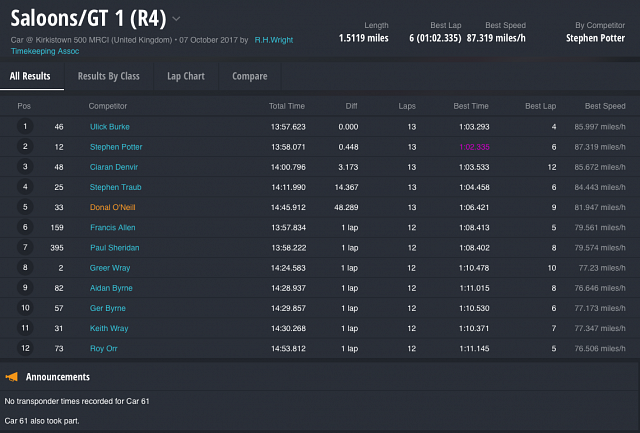Open competitor Stephen Potter in results table
This screenshot has width=640, height=433.
(x=116, y=147)
